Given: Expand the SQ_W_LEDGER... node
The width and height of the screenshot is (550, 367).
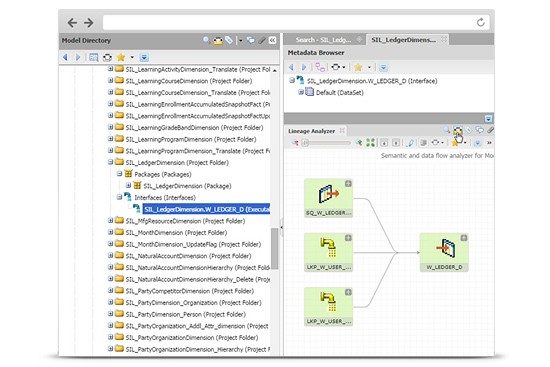Looking at the screenshot, I should pyautogui.click(x=348, y=184).
